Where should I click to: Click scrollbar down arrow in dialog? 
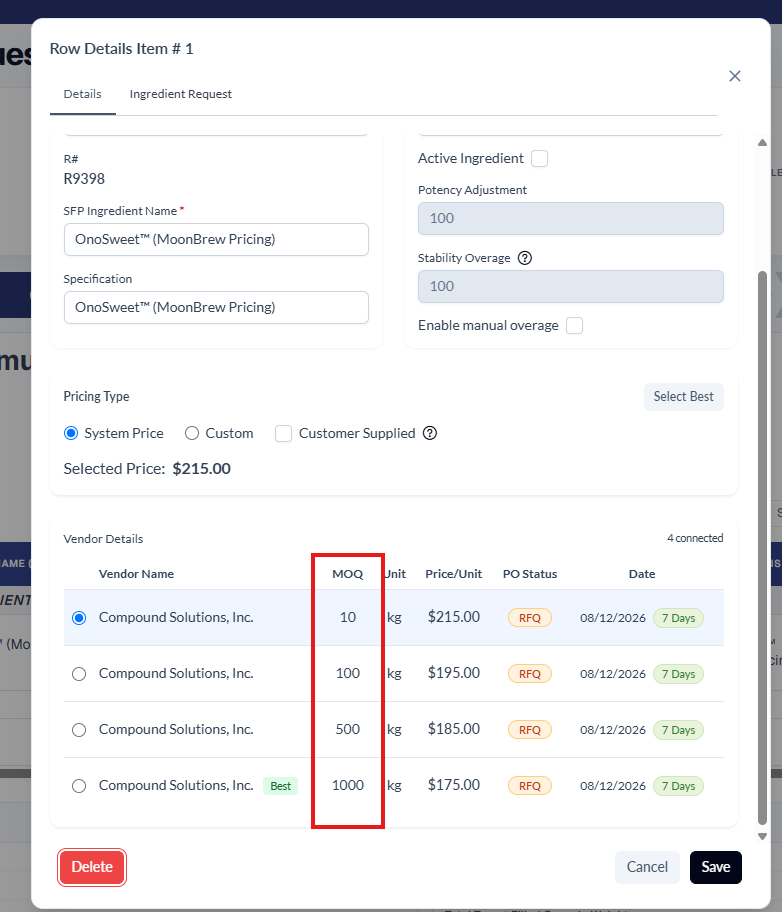coord(762,836)
